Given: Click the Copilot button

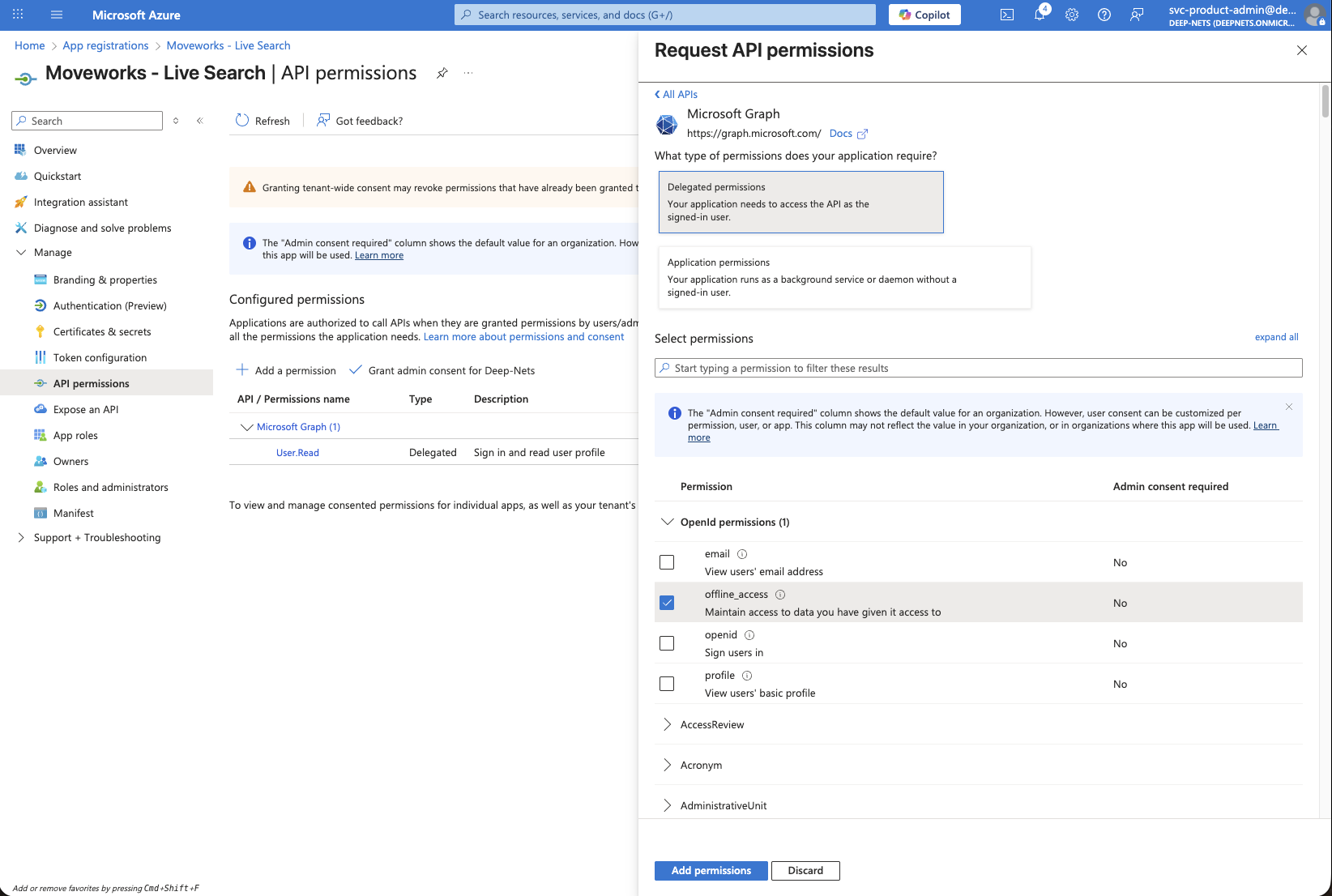Looking at the screenshot, I should pyautogui.click(x=924, y=15).
